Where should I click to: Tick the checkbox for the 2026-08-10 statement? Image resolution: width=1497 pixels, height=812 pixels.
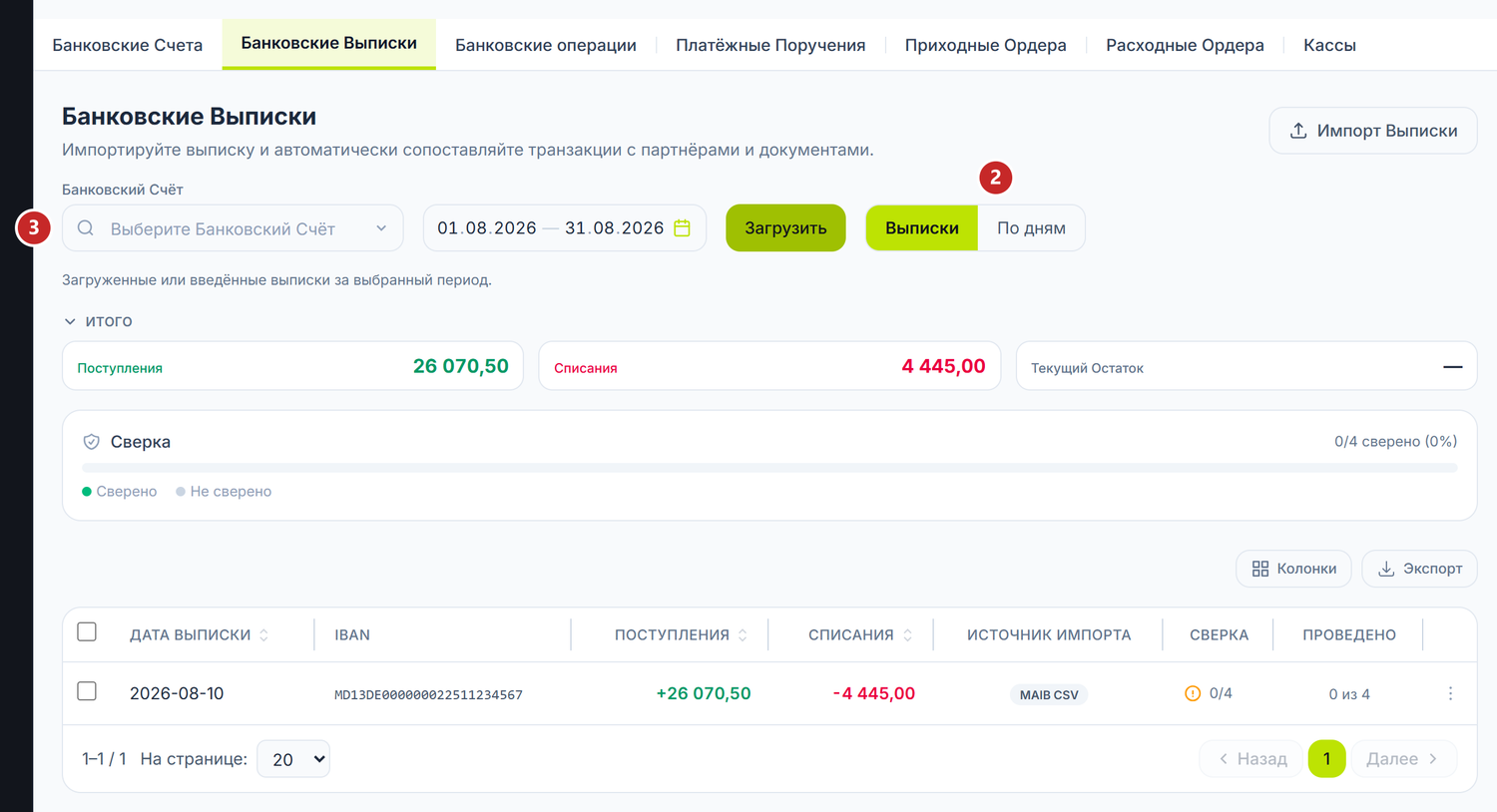tap(87, 691)
